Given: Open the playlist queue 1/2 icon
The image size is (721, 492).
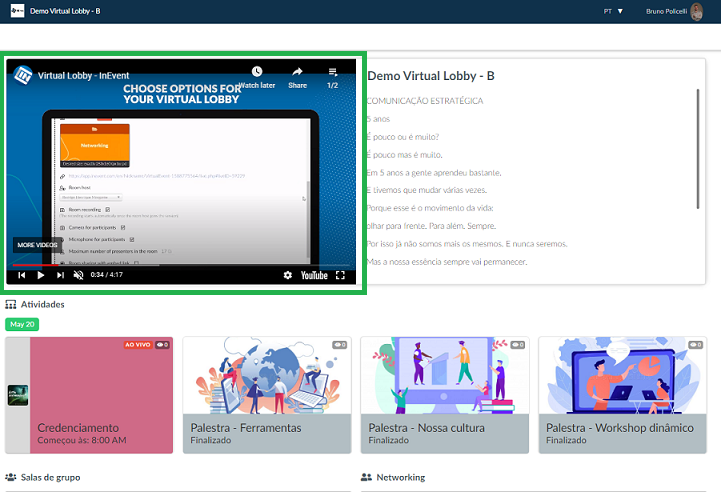Looking at the screenshot, I should pos(332,77).
